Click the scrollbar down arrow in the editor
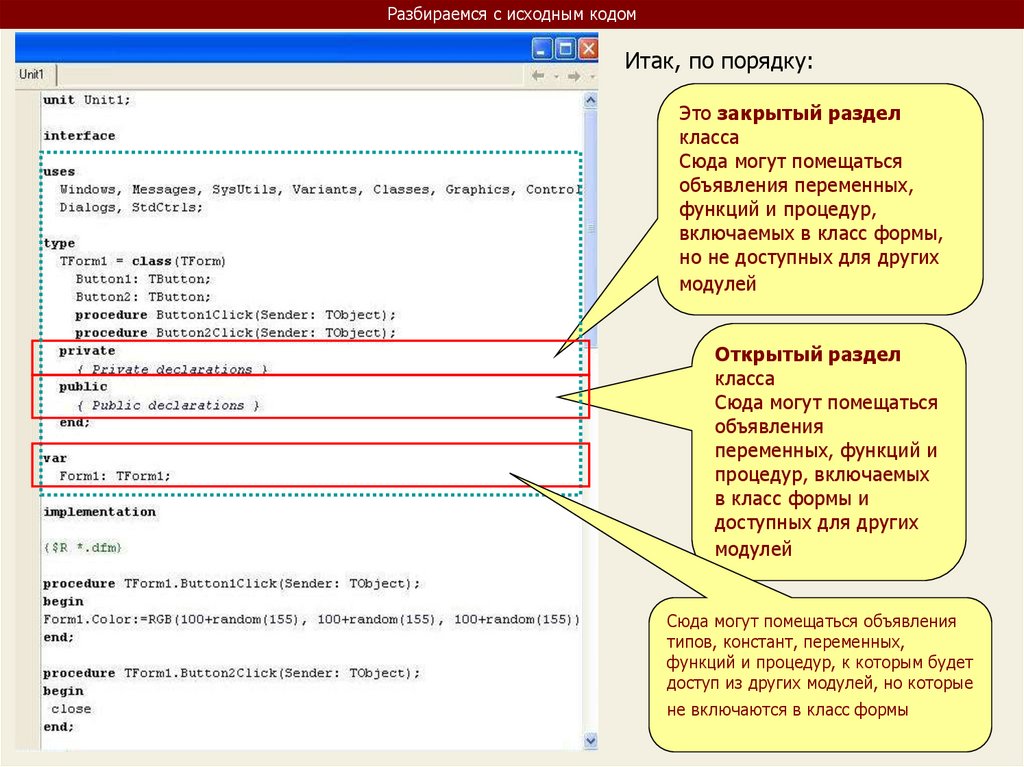1024x767 pixels. (590, 741)
